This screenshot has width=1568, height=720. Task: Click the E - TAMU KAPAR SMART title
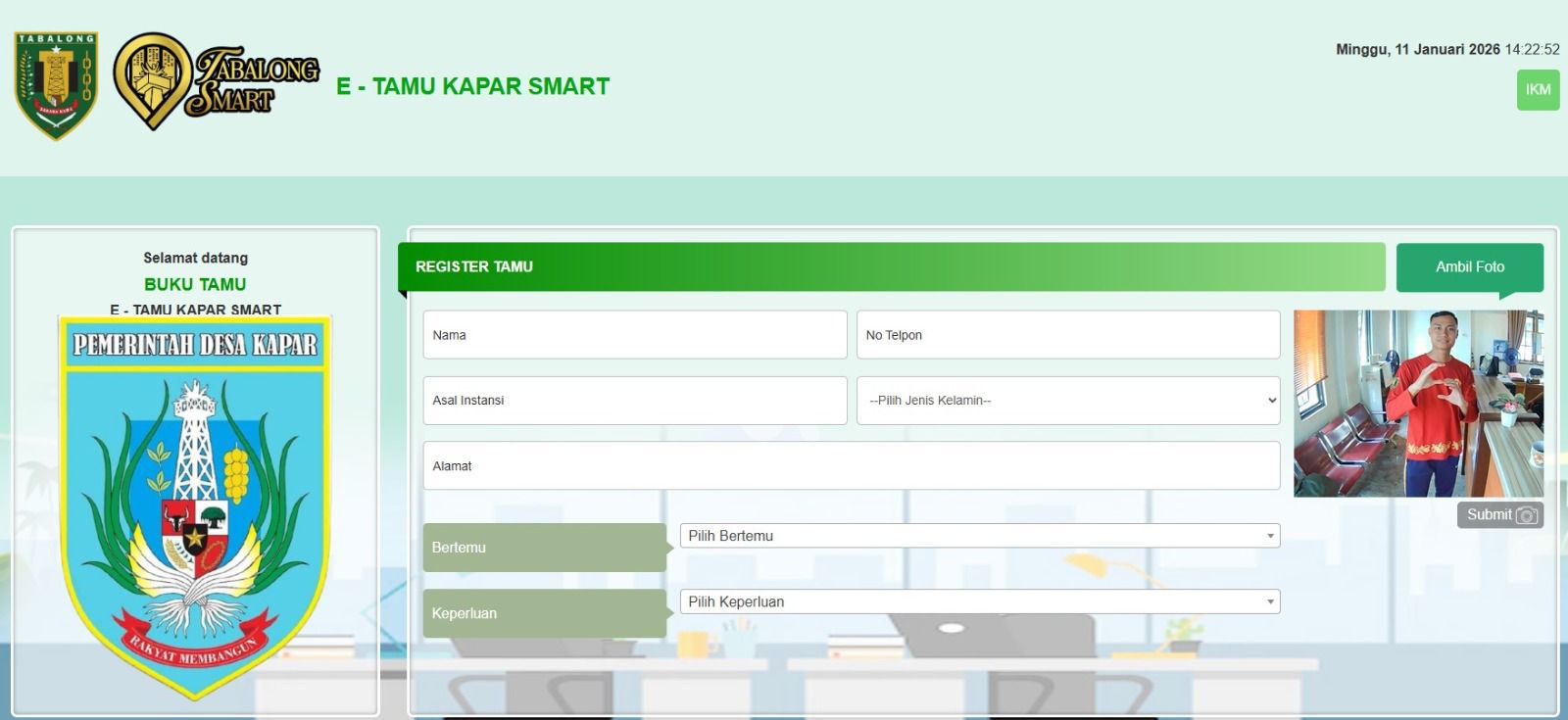coord(472,86)
